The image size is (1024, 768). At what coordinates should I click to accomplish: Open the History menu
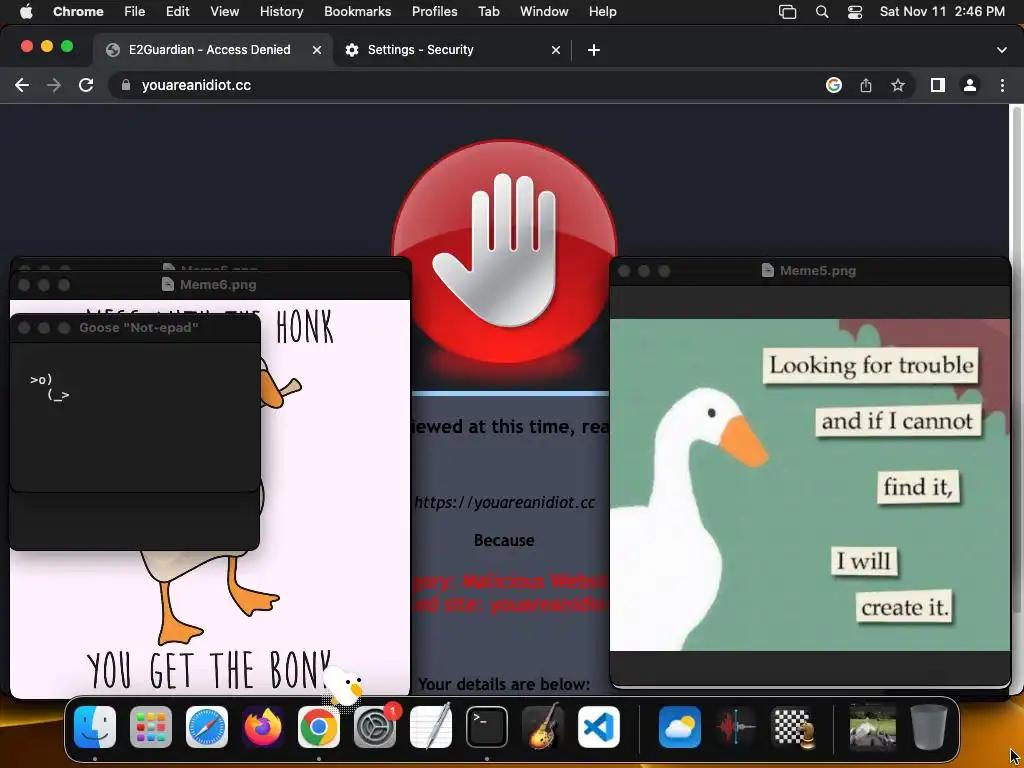[281, 12]
